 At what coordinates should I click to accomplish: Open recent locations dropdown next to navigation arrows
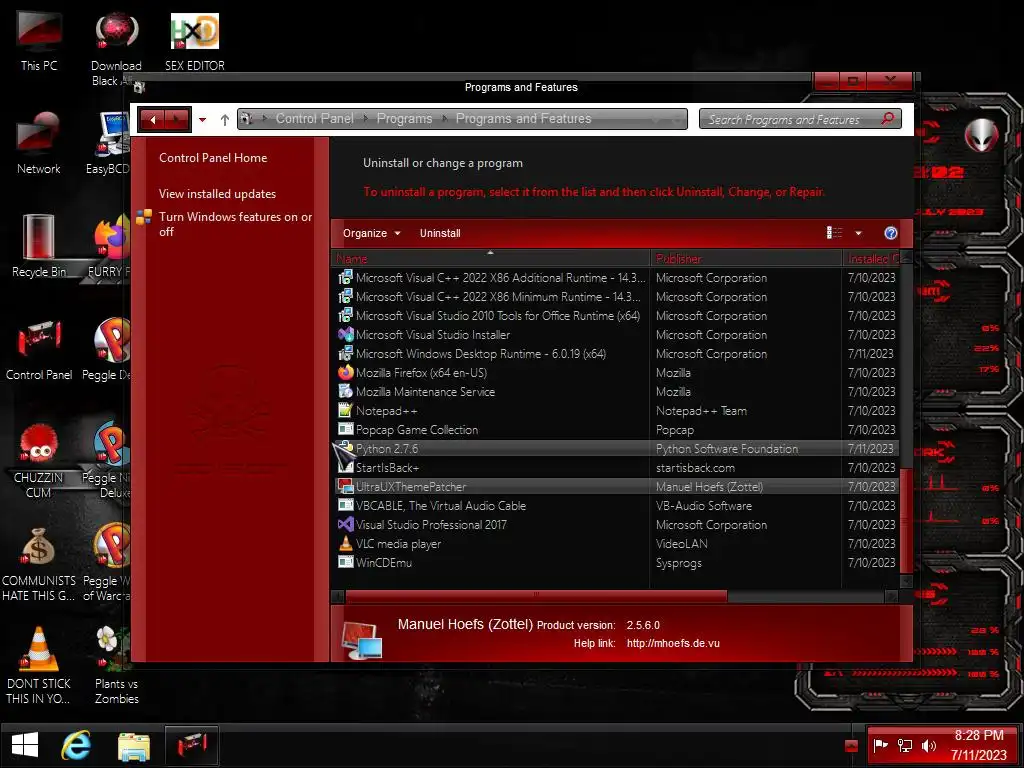click(202, 120)
